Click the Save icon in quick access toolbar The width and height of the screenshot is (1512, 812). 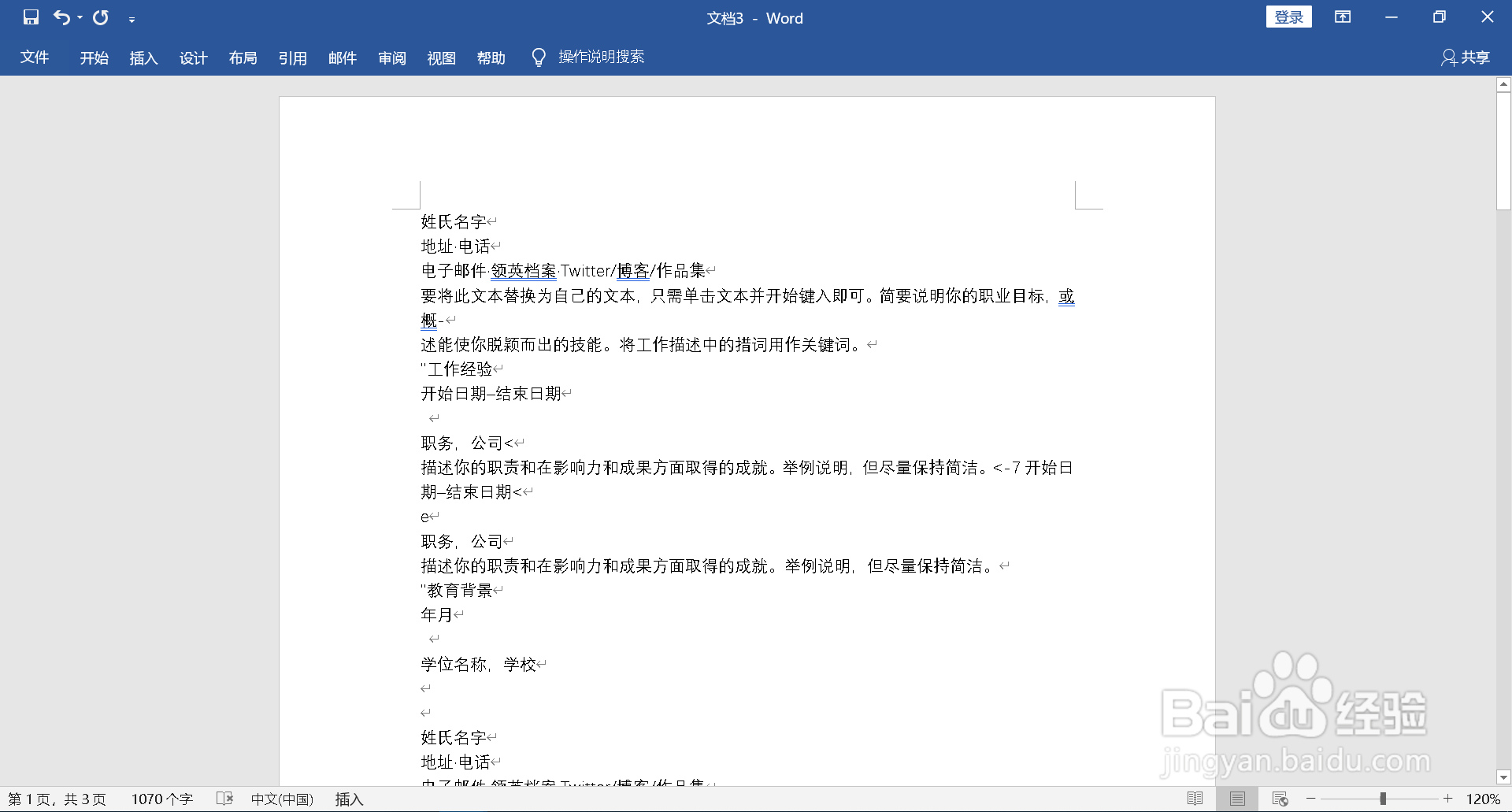pos(31,17)
